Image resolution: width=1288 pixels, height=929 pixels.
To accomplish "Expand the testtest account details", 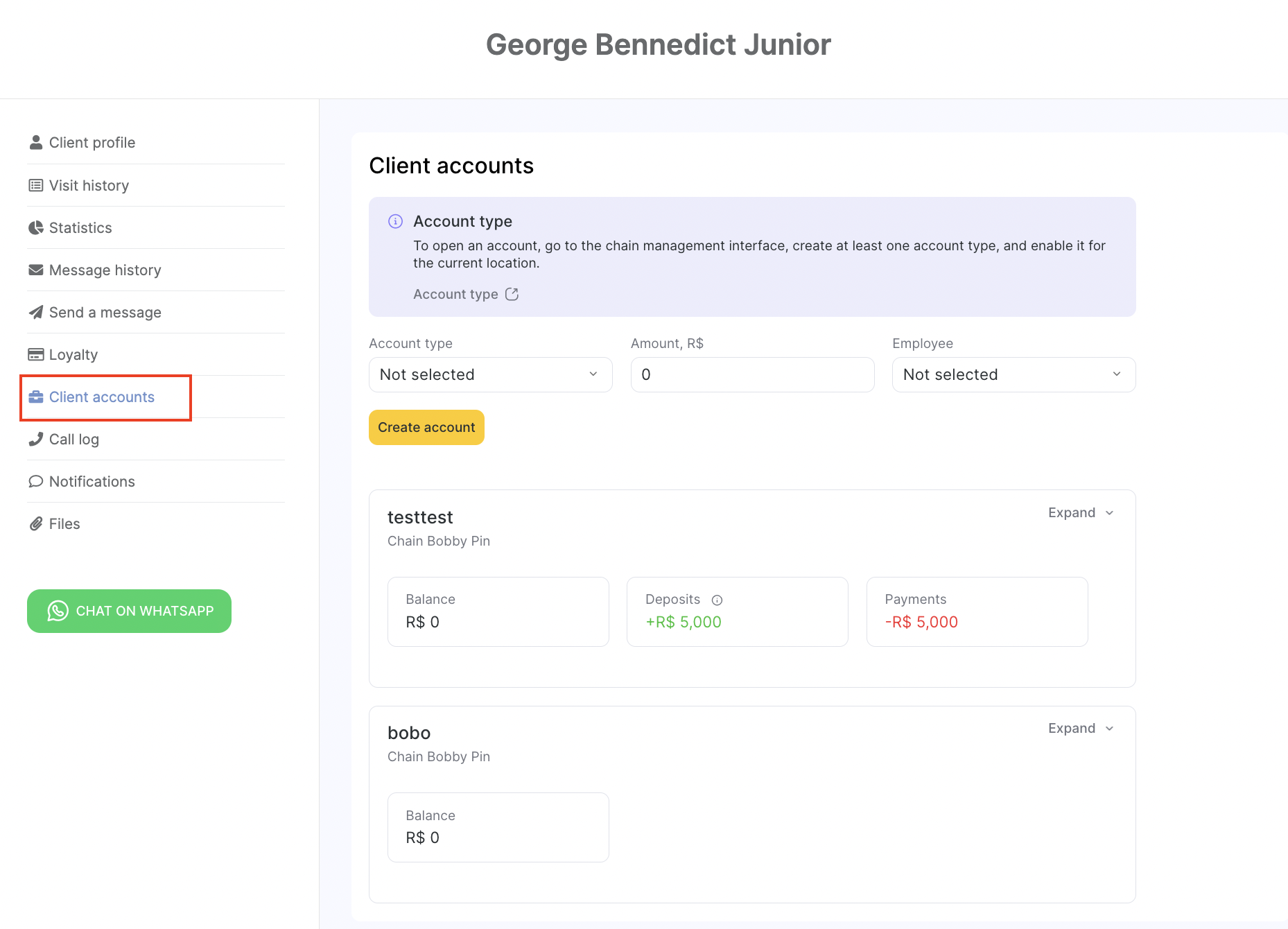I will [1080, 512].
